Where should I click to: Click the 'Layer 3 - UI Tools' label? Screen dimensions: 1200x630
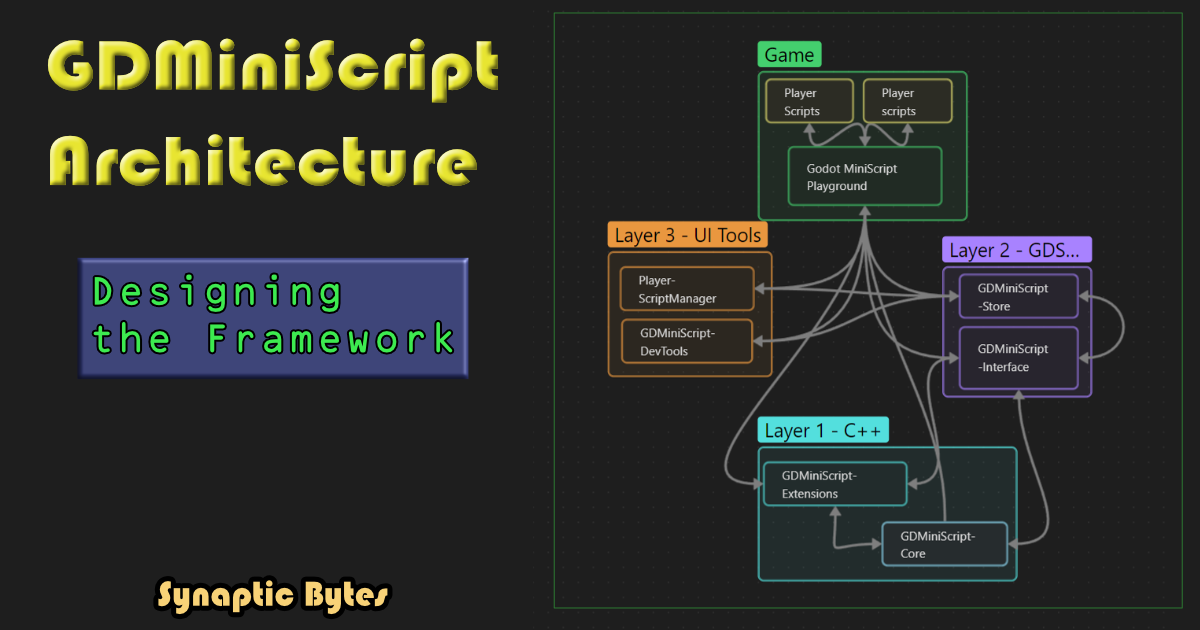pyautogui.click(x=687, y=235)
